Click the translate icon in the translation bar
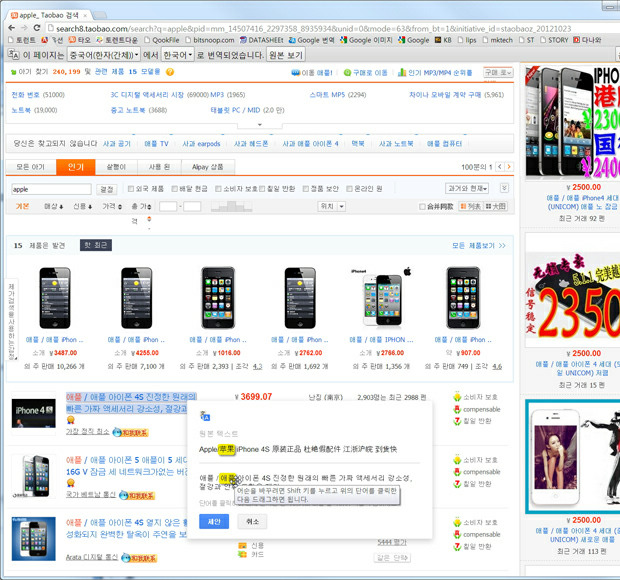The image size is (620, 580). 13,55
